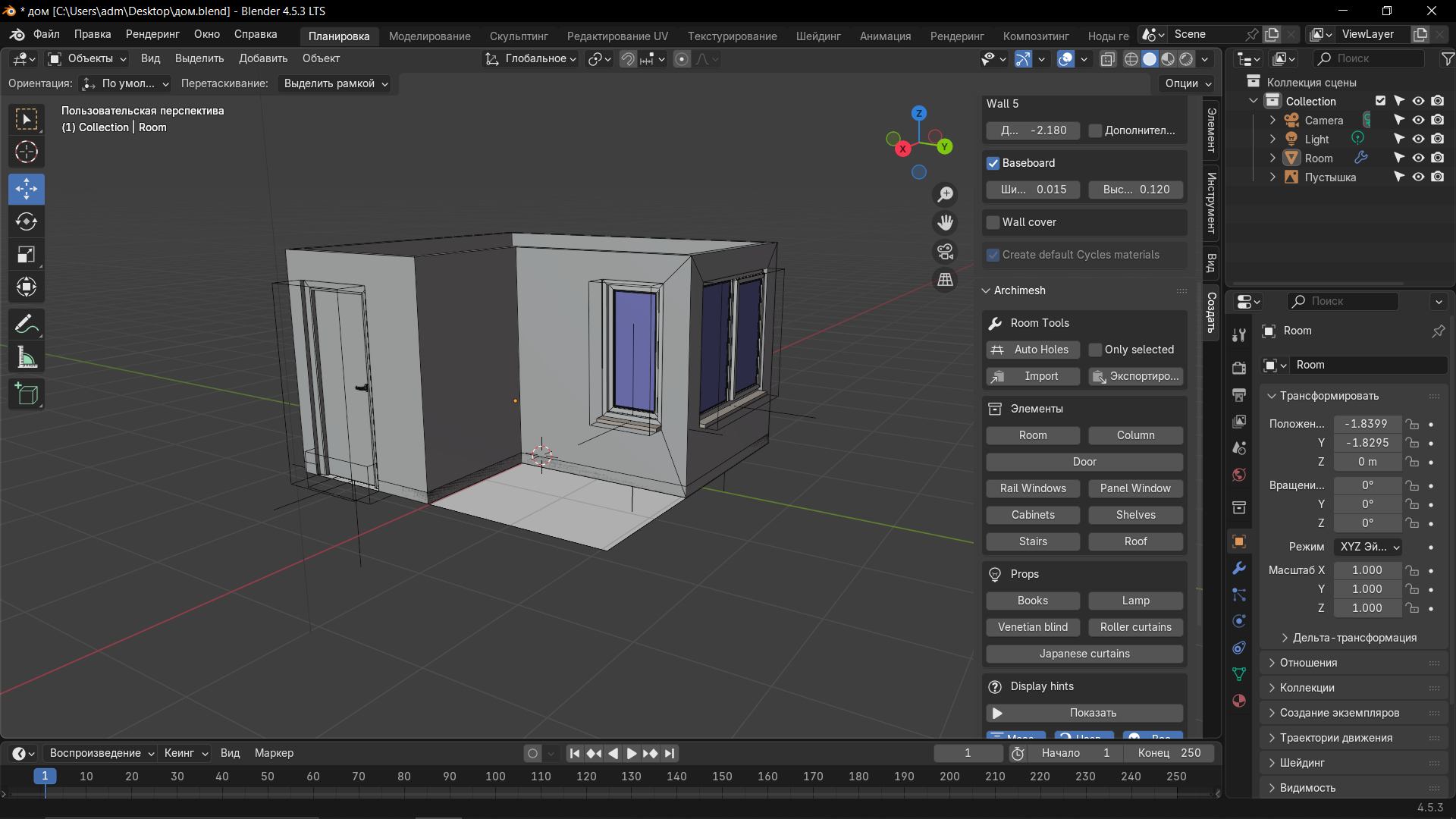This screenshot has height=819, width=1456.
Task: Click the Add Cube tool icon
Action: point(27,394)
